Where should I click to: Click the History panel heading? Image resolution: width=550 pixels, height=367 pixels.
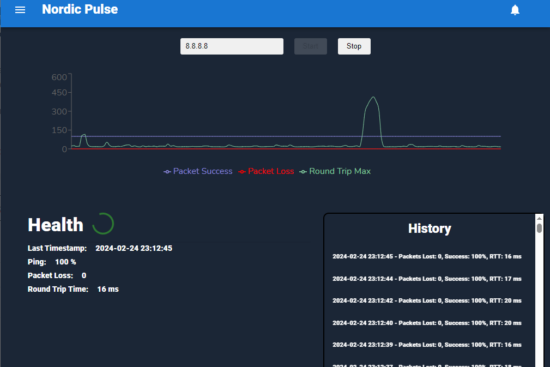point(430,228)
